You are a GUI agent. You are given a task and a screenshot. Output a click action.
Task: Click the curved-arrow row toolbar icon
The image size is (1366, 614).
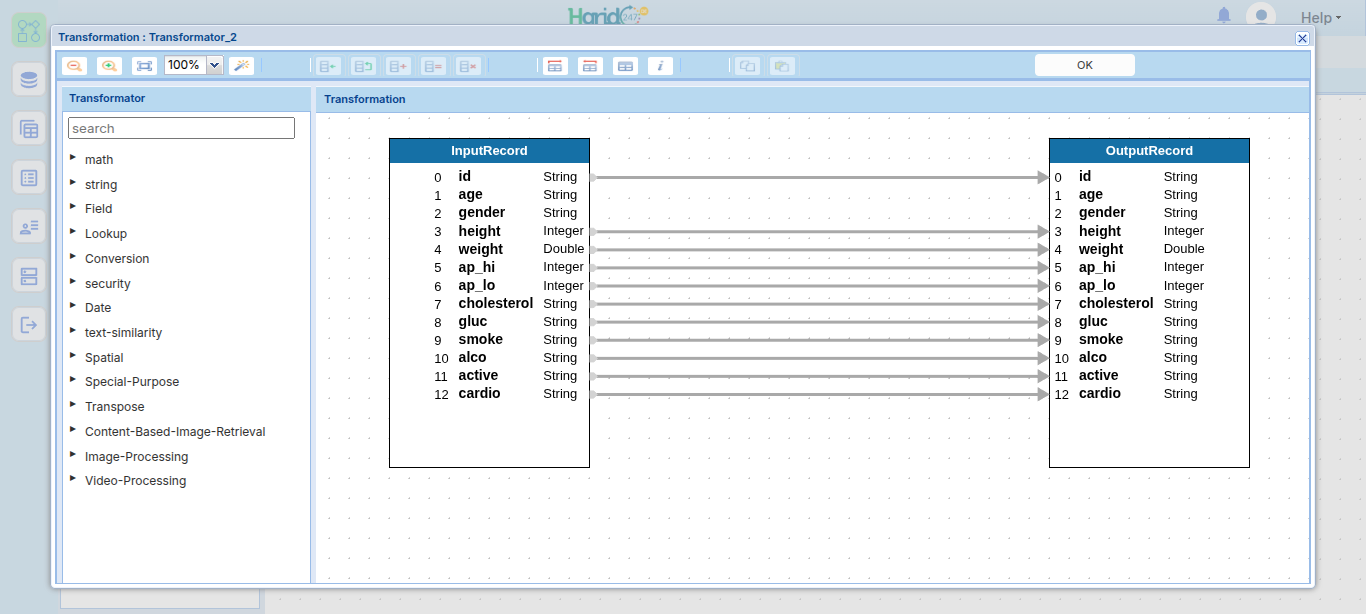tap(363, 66)
